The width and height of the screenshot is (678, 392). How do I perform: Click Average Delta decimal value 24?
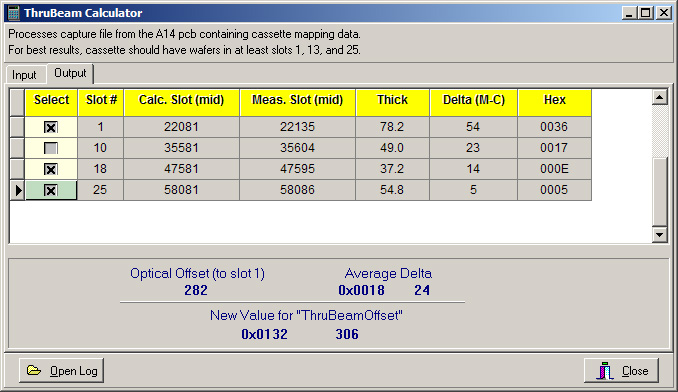coord(422,290)
